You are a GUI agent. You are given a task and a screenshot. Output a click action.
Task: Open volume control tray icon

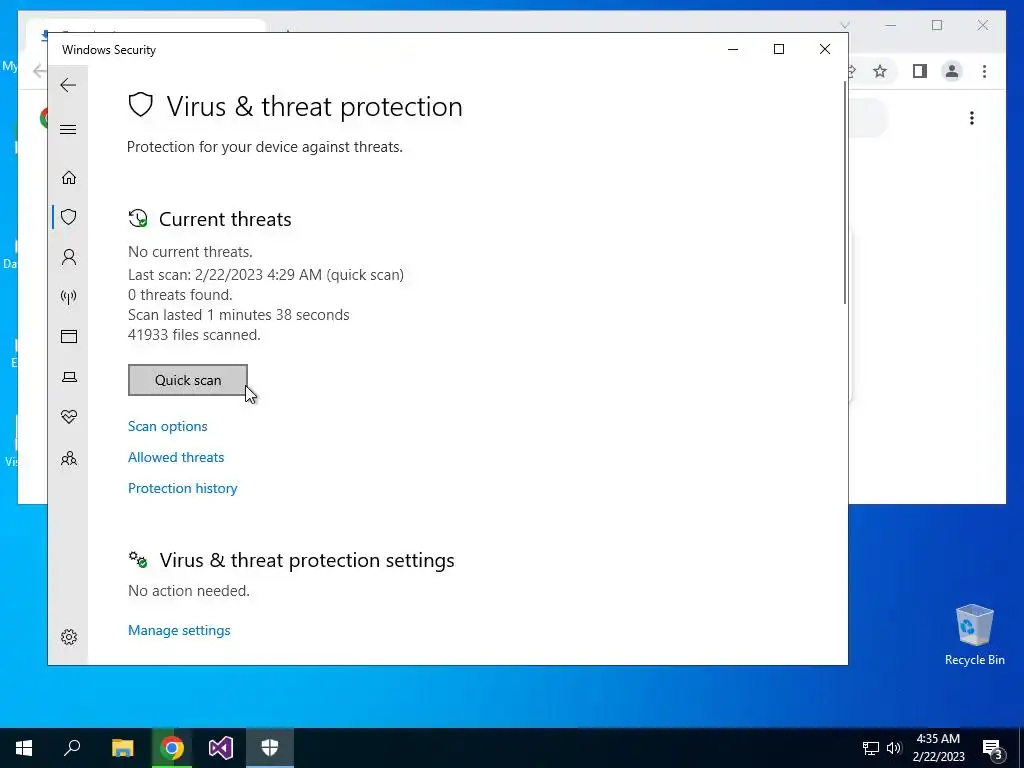(894, 748)
